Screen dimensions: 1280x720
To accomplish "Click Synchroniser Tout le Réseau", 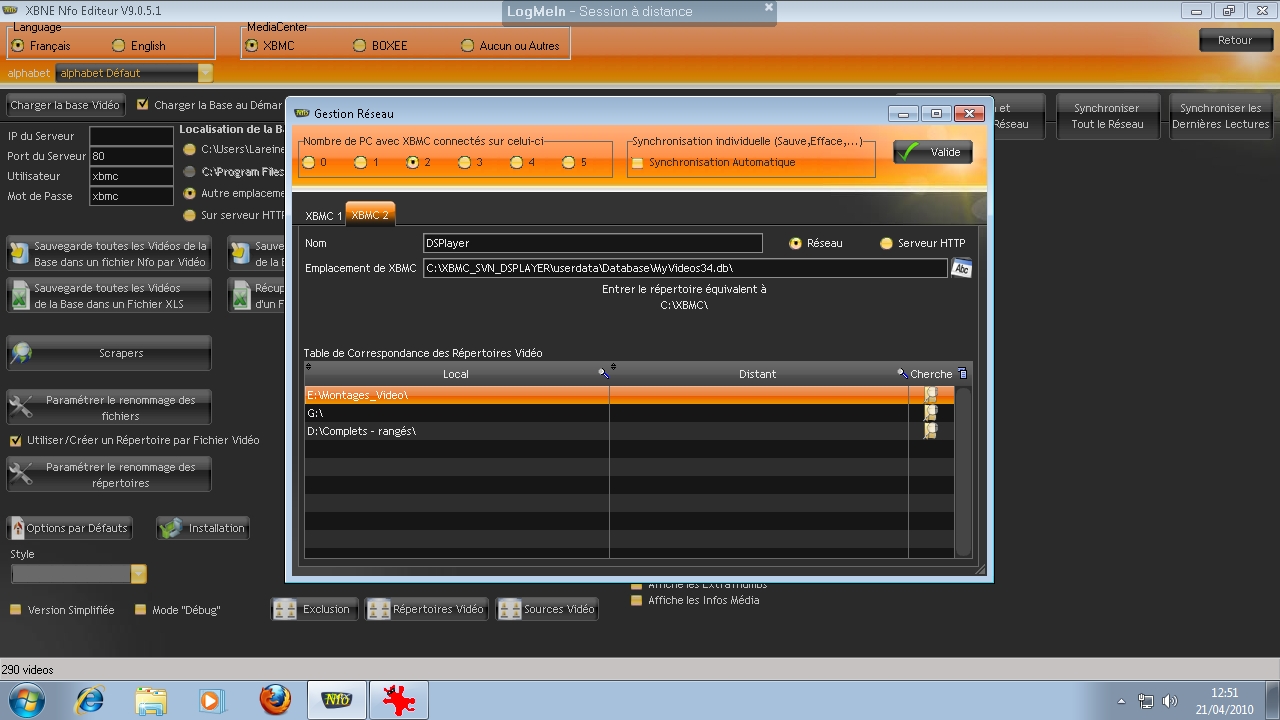I will click(1107, 116).
